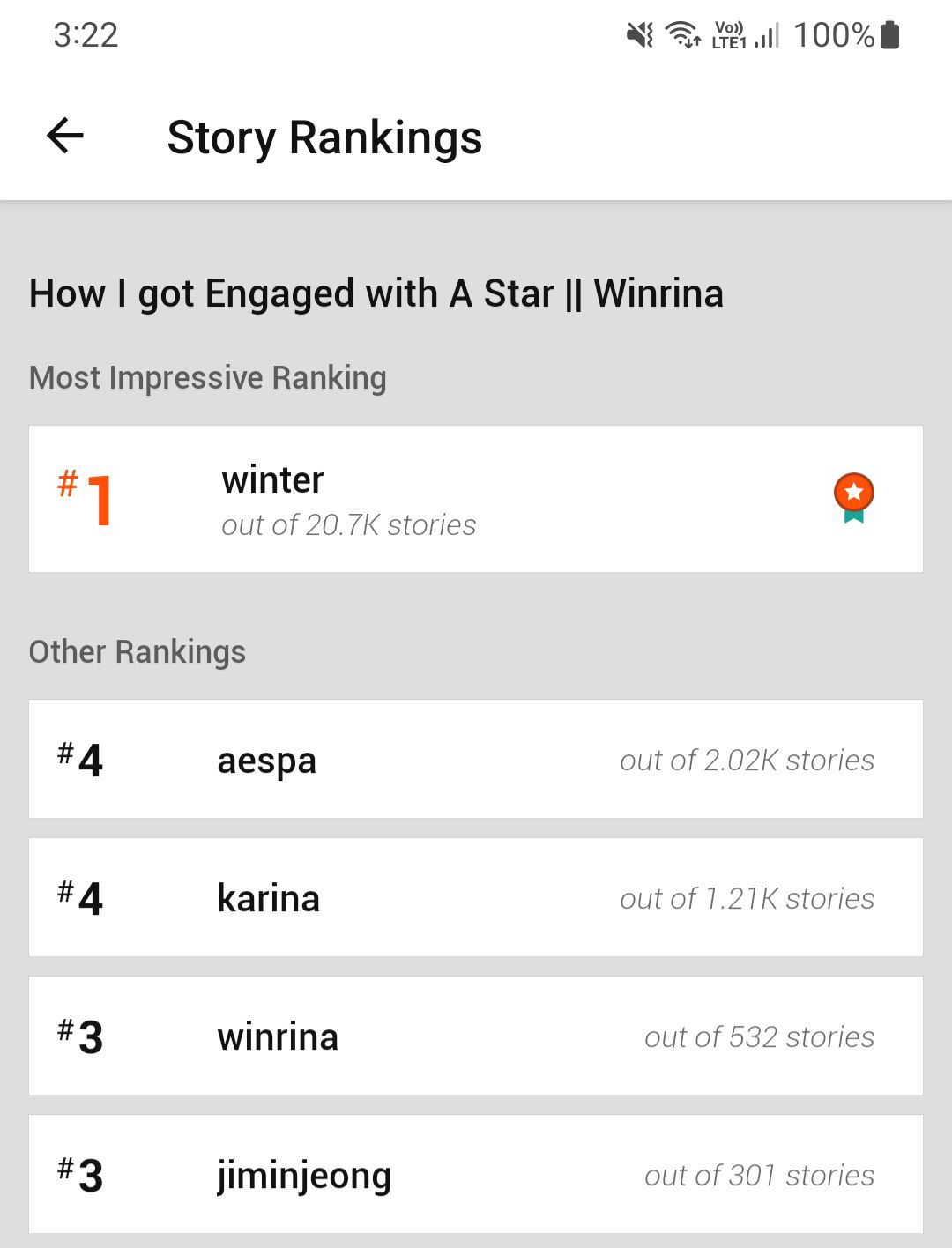The image size is (952, 1248).
Task: Open the winter ranking card
Action: tap(476, 499)
